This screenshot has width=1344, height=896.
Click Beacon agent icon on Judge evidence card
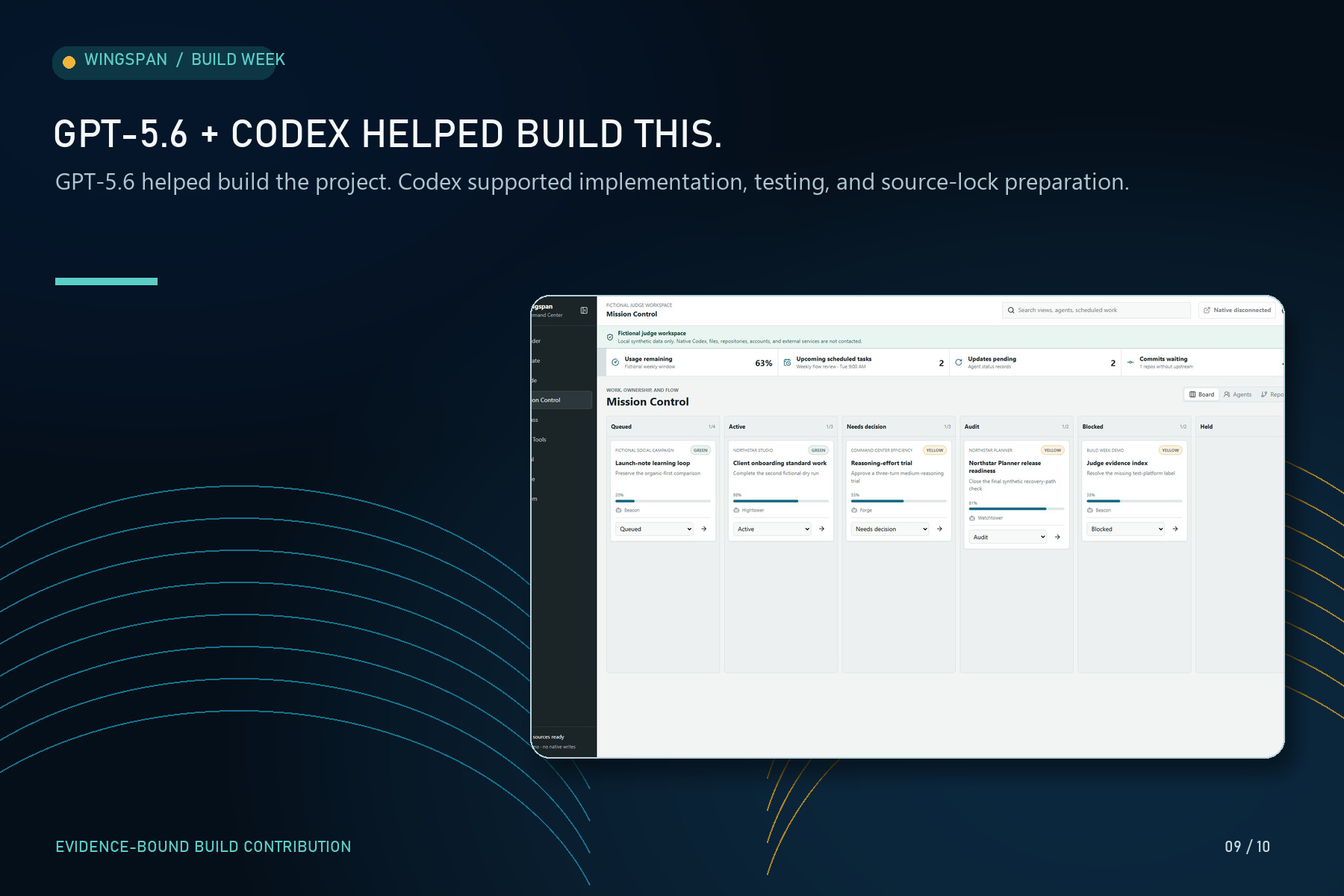click(x=1090, y=511)
